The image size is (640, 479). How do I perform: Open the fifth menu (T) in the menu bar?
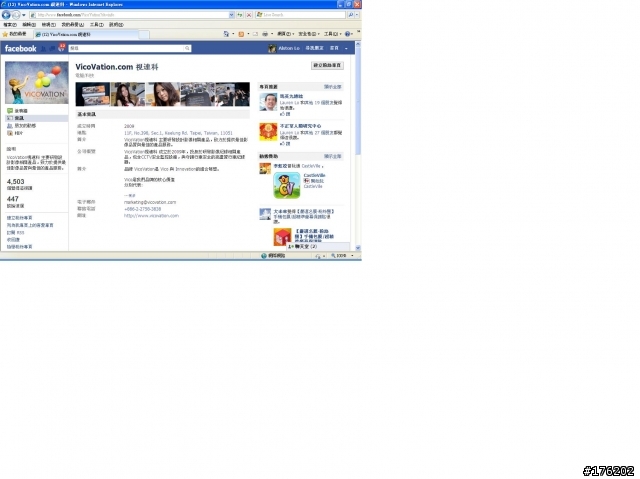coord(97,25)
